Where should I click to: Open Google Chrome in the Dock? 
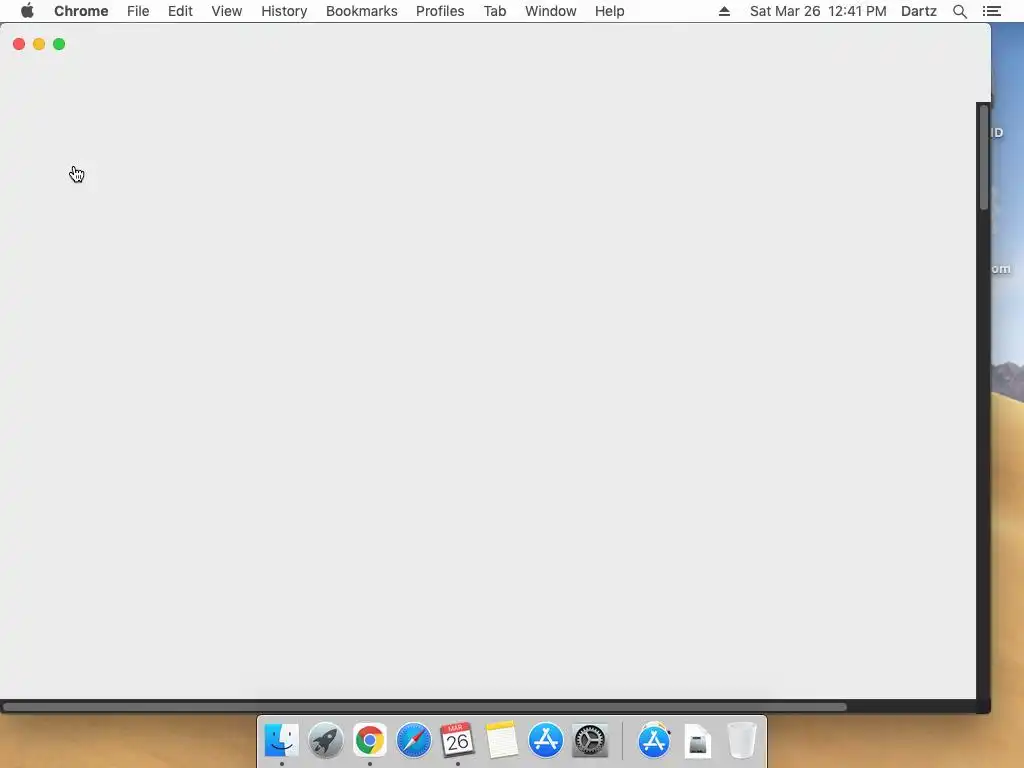(x=370, y=741)
